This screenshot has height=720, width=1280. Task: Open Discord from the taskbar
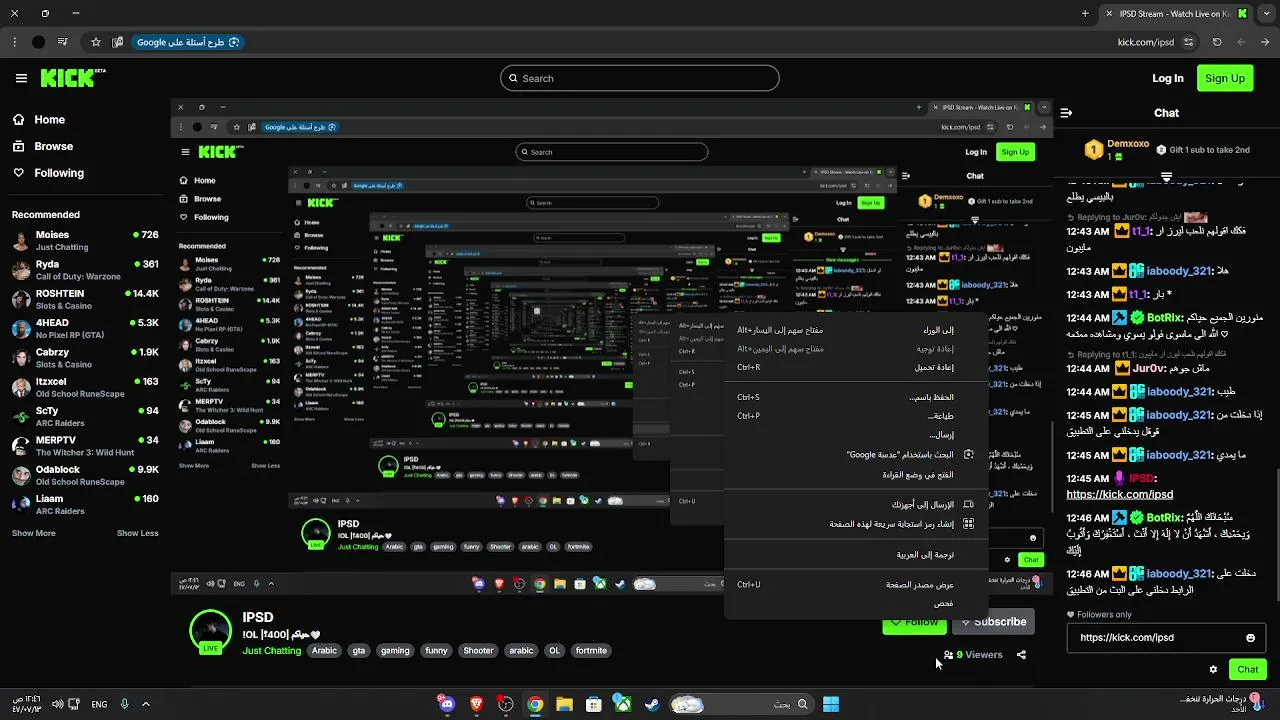[x=447, y=704]
